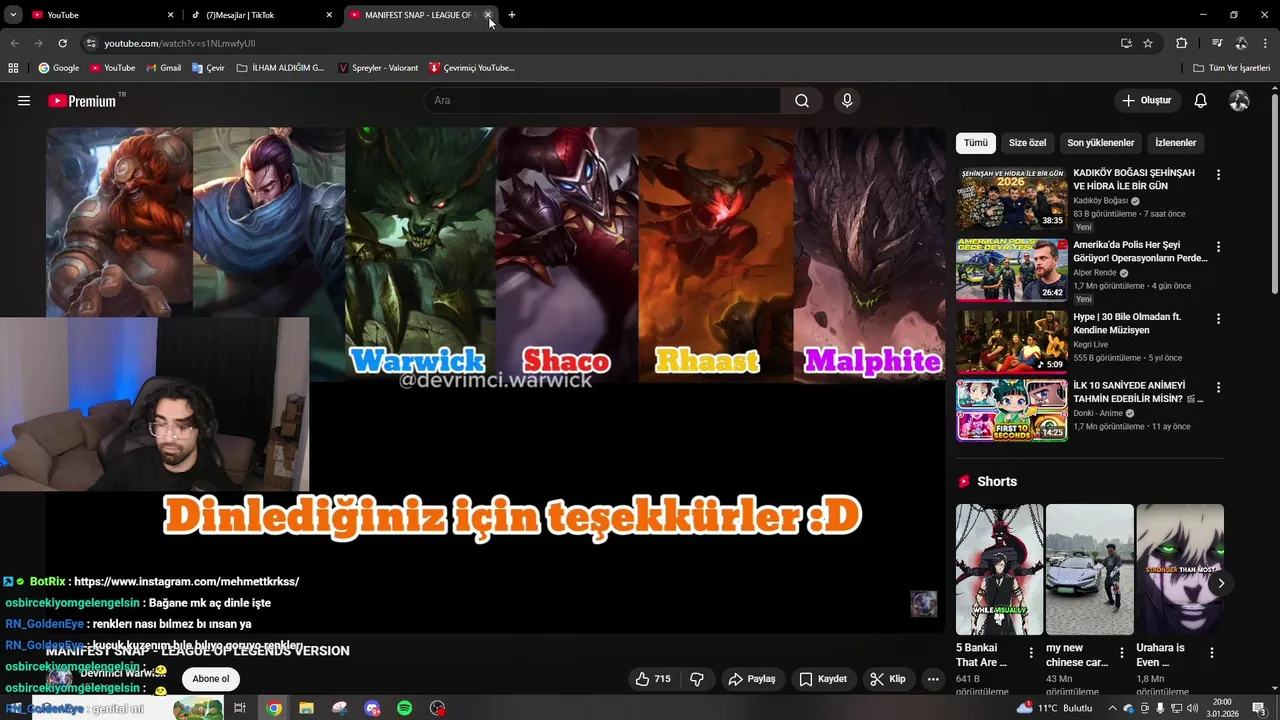Open Chrome extensions puzzle icon
The image size is (1280, 720).
point(1181,43)
